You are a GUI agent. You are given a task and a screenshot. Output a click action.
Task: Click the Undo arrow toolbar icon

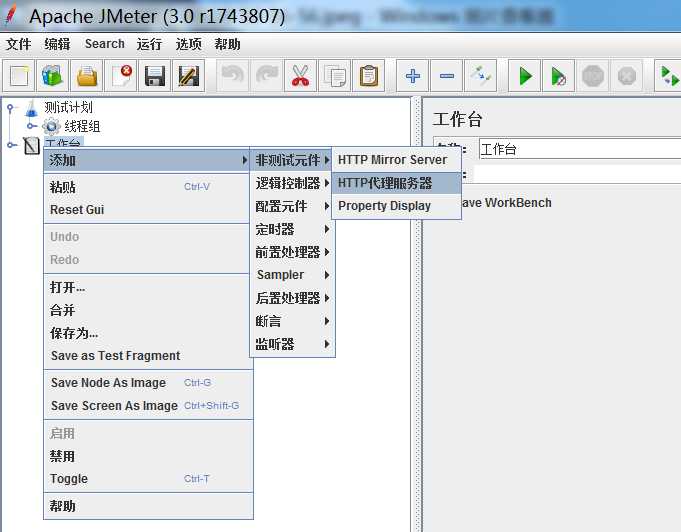(x=233, y=76)
